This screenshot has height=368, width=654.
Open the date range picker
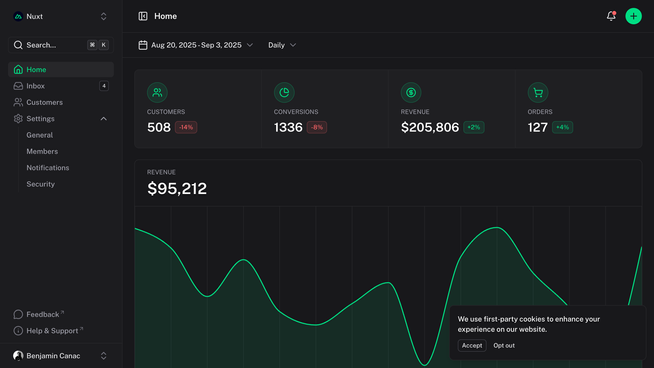coord(196,45)
